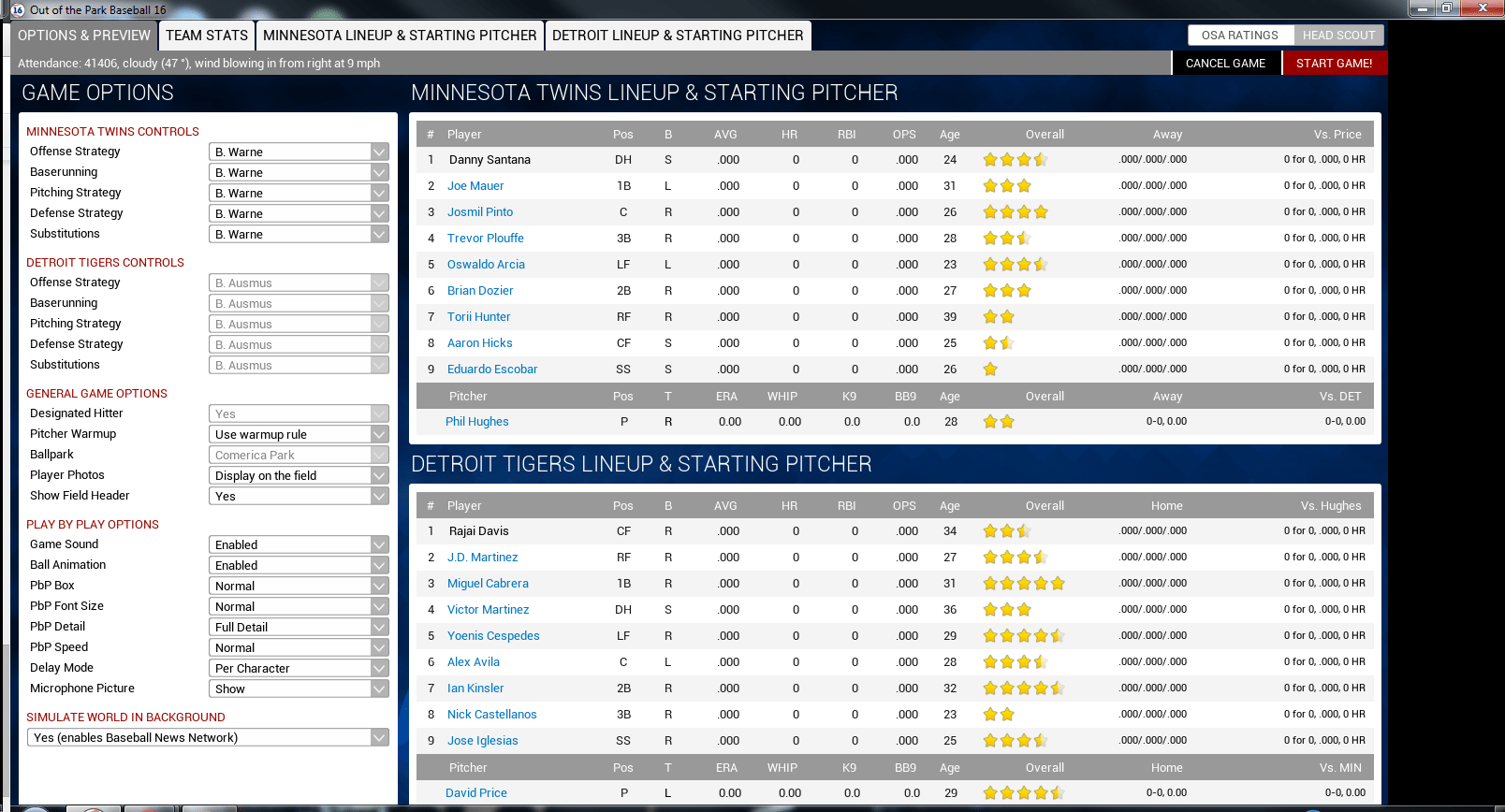The width and height of the screenshot is (1505, 812).
Task: Click Josmil Pinto's four-star overall rating
Action: (x=1016, y=212)
